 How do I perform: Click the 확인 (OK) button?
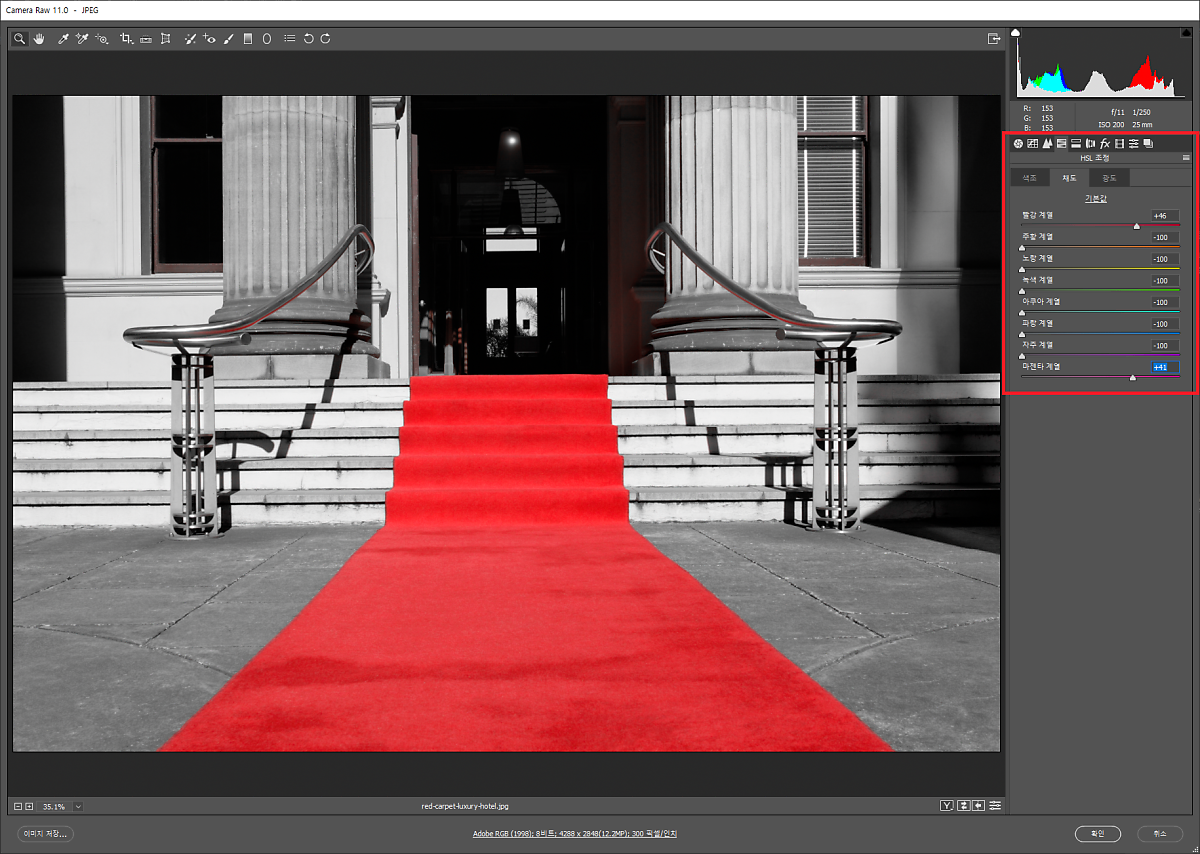coord(1097,833)
